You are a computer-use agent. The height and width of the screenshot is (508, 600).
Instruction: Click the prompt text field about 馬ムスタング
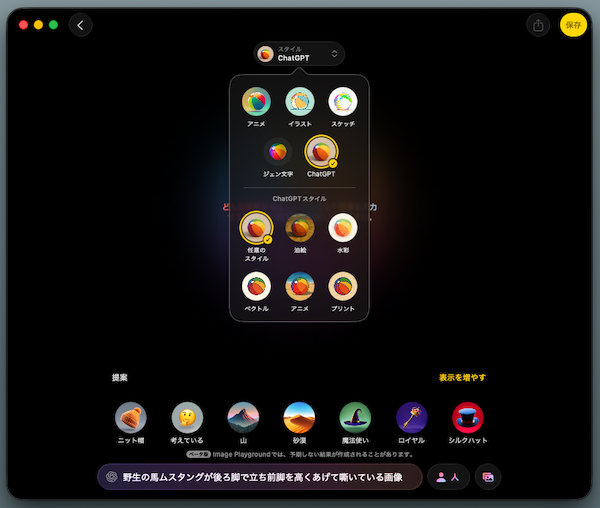[x=260, y=477]
